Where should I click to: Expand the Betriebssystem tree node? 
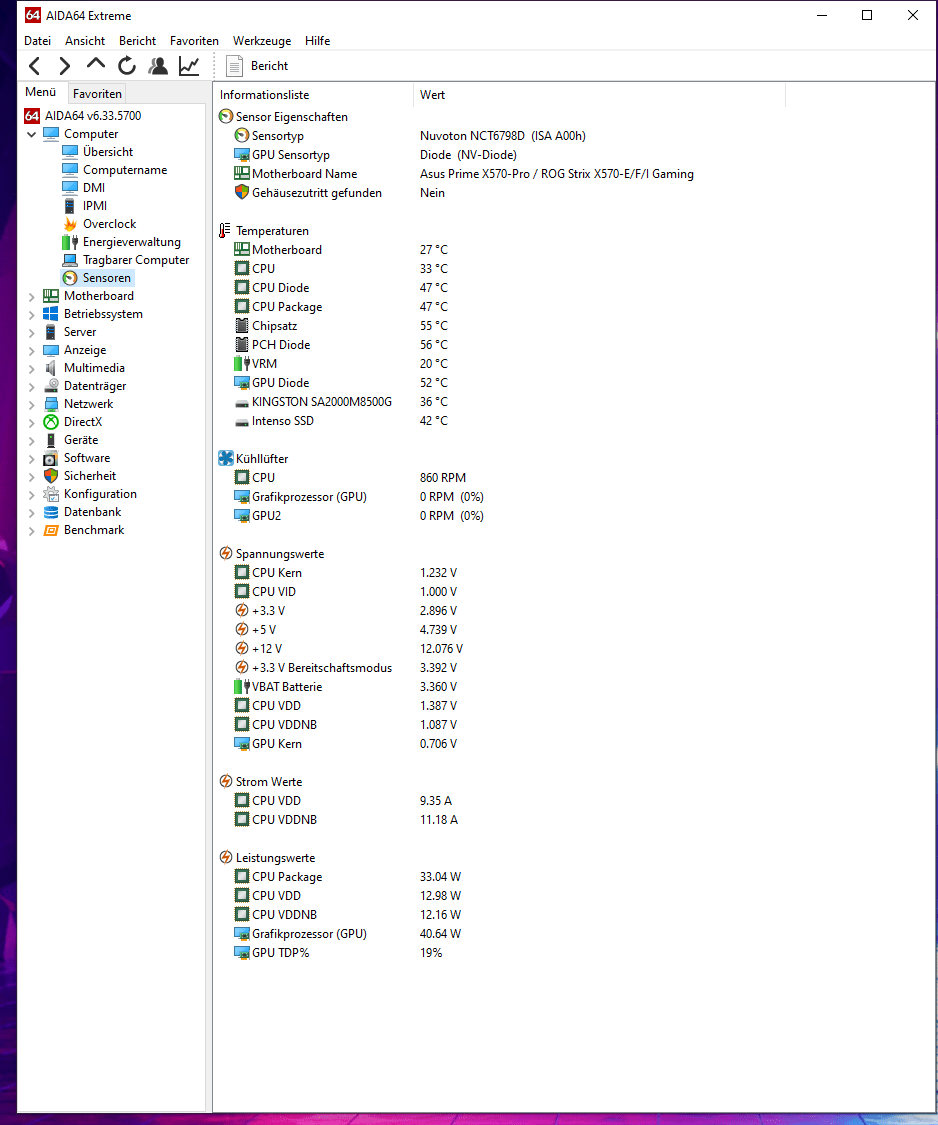click(32, 314)
